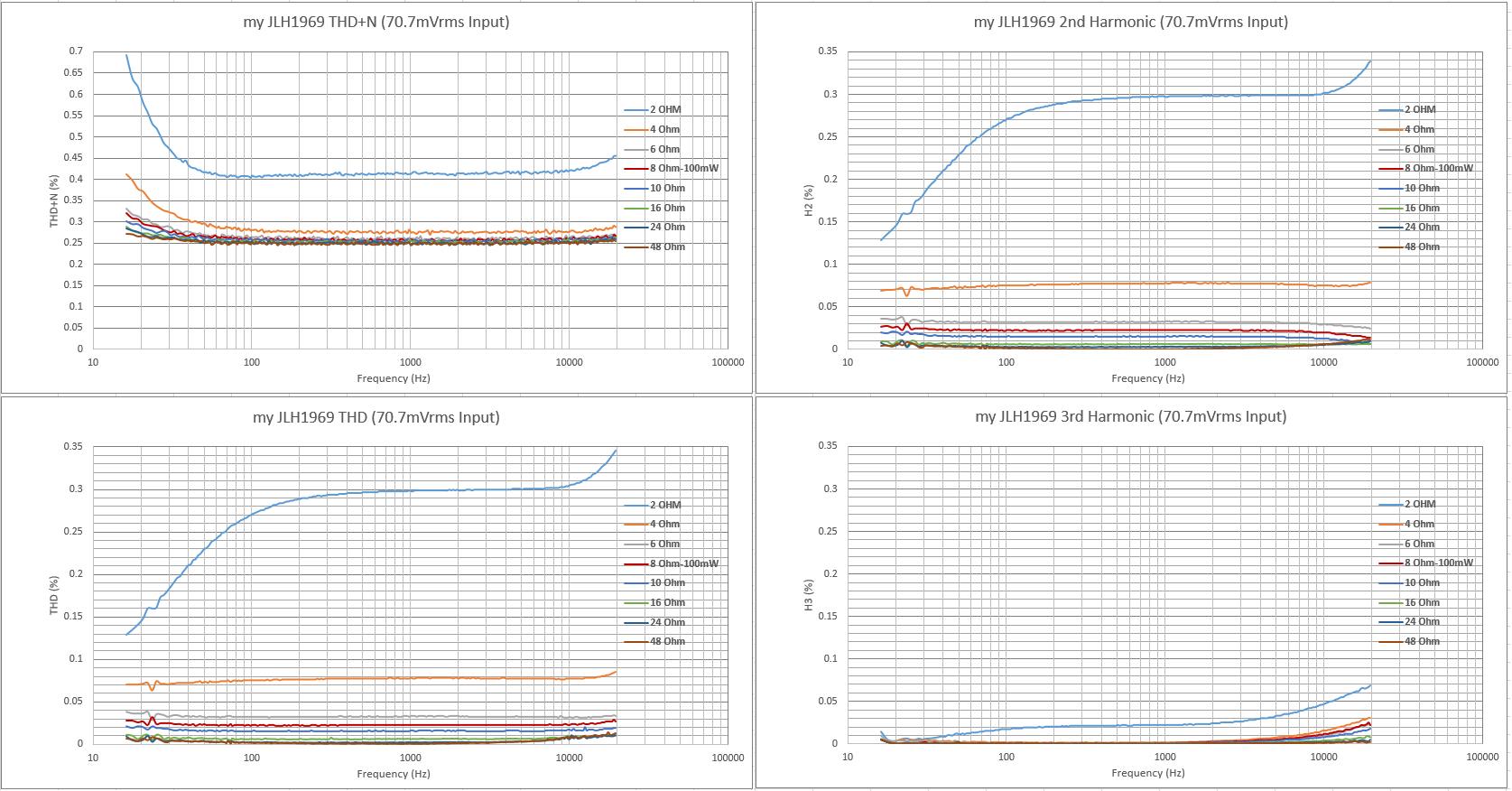Viewport: 1512px width, 791px height.
Task: Click the 100 tick in 3rd Harmonic chart
Action: click(x=1006, y=757)
